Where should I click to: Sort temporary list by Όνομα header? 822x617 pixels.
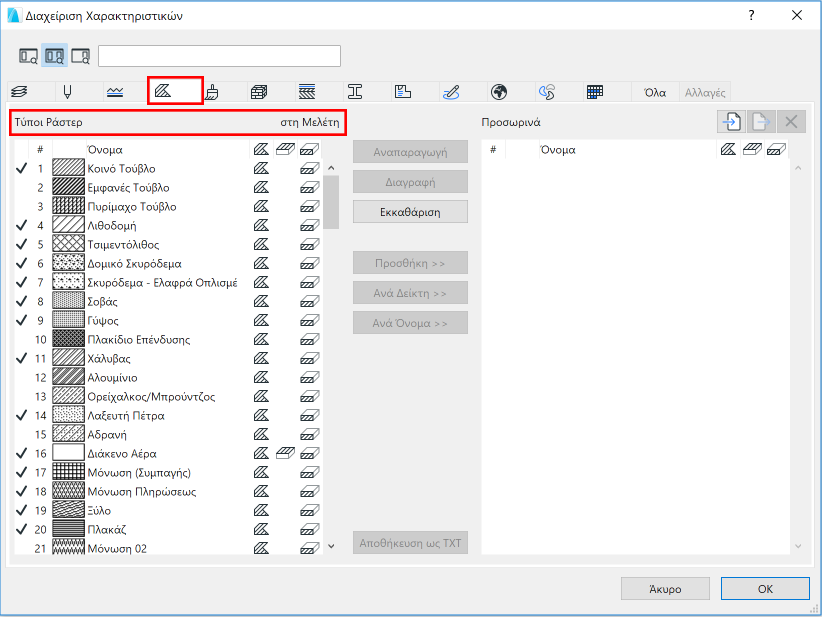tap(558, 150)
